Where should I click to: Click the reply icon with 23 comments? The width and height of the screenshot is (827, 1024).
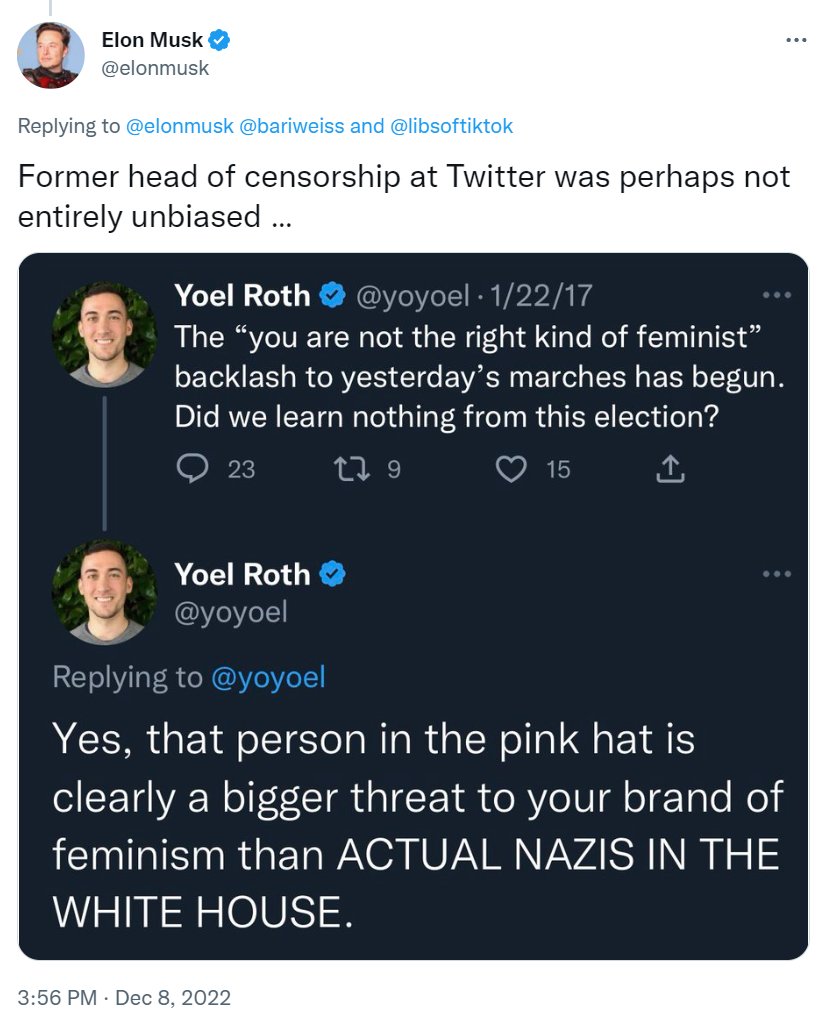pos(192,468)
